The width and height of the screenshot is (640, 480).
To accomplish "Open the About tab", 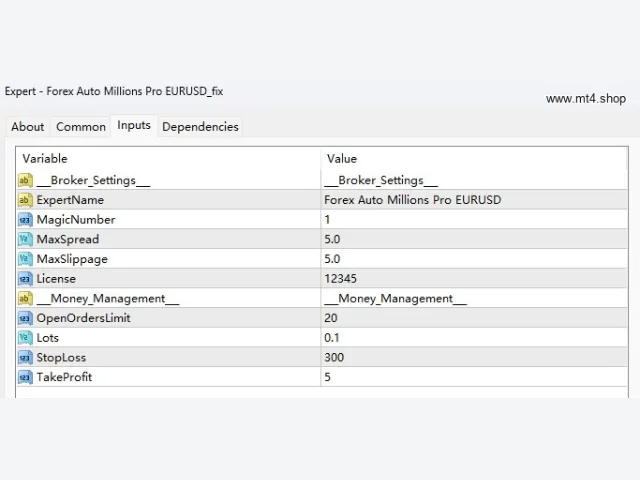I will pyautogui.click(x=27, y=127).
